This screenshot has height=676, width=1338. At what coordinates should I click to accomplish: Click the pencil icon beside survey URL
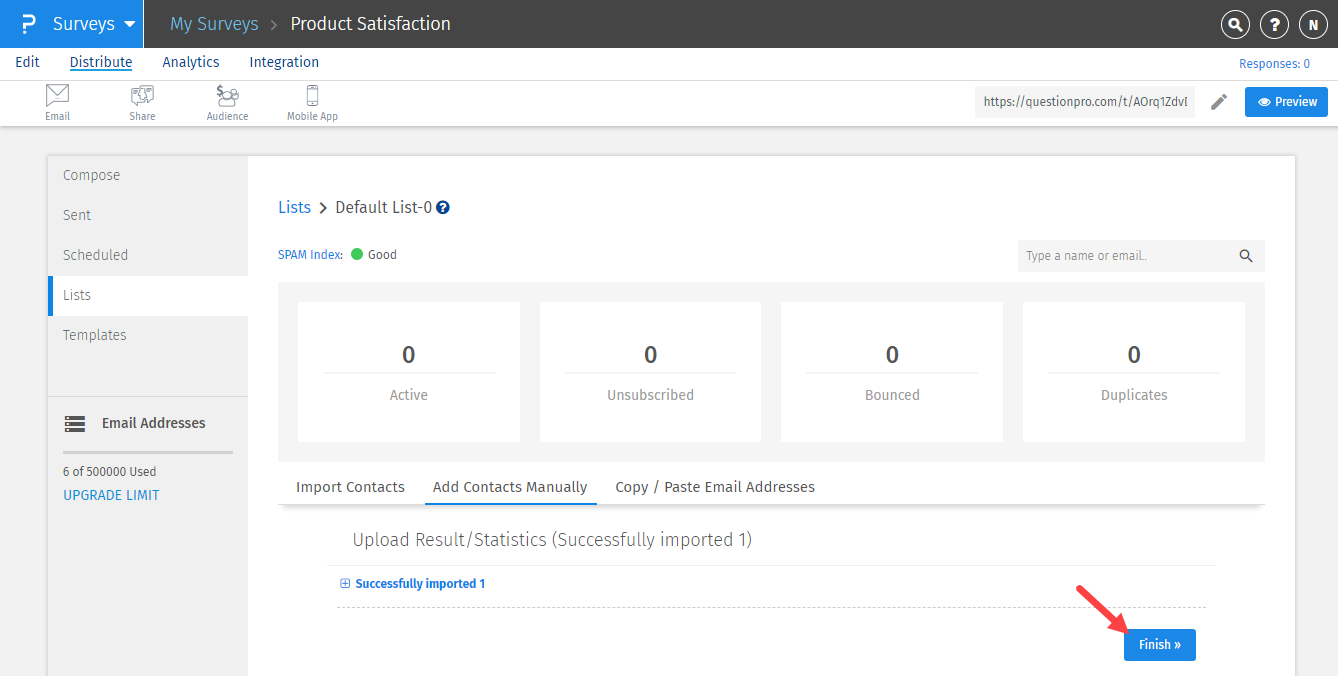tap(1218, 102)
